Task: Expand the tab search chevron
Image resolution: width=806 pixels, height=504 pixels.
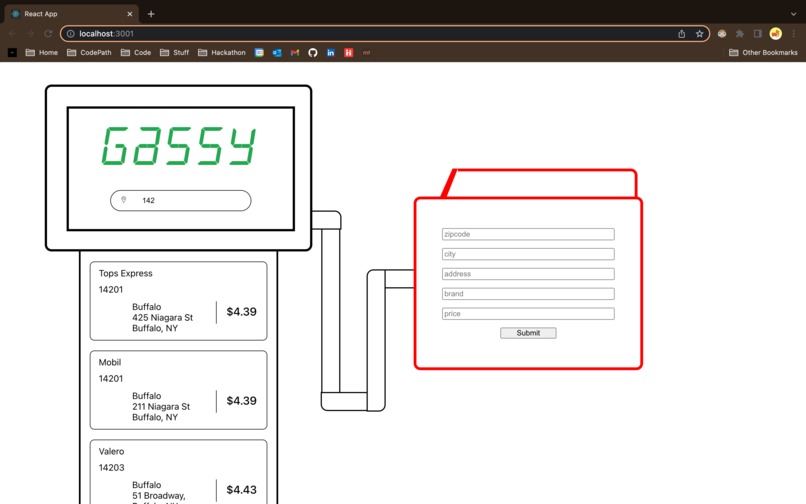Action: pos(794,14)
